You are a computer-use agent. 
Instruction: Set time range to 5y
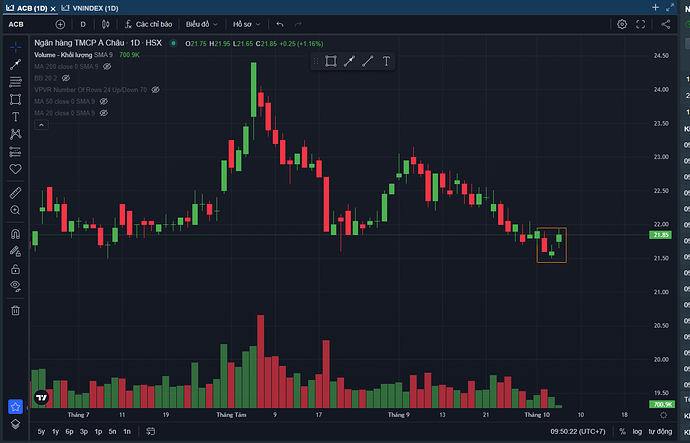[41, 432]
